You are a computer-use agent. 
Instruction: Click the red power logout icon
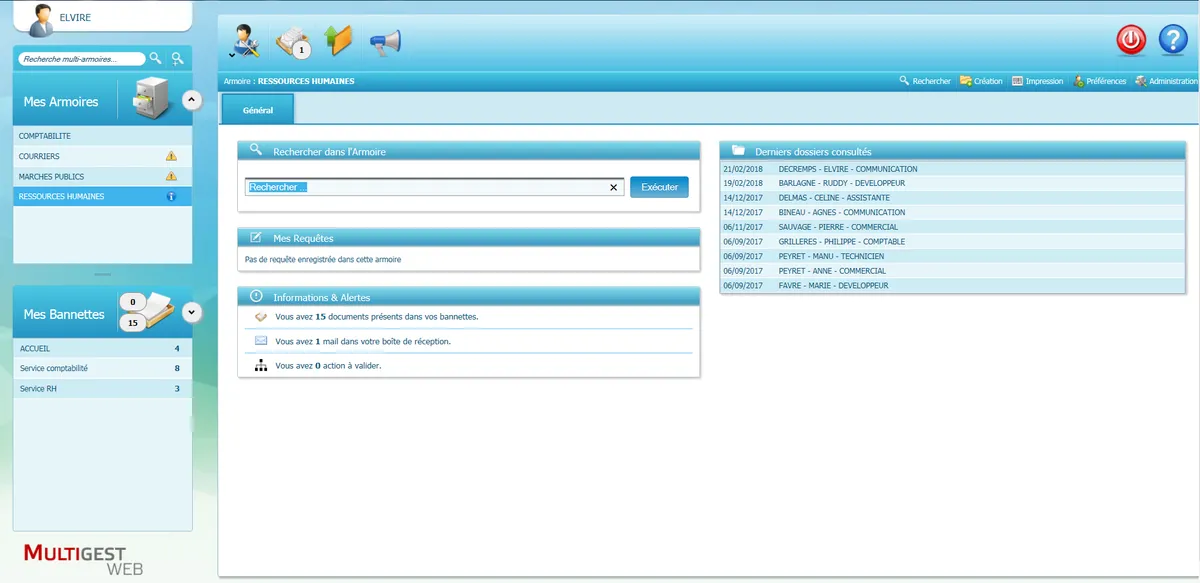point(1131,40)
